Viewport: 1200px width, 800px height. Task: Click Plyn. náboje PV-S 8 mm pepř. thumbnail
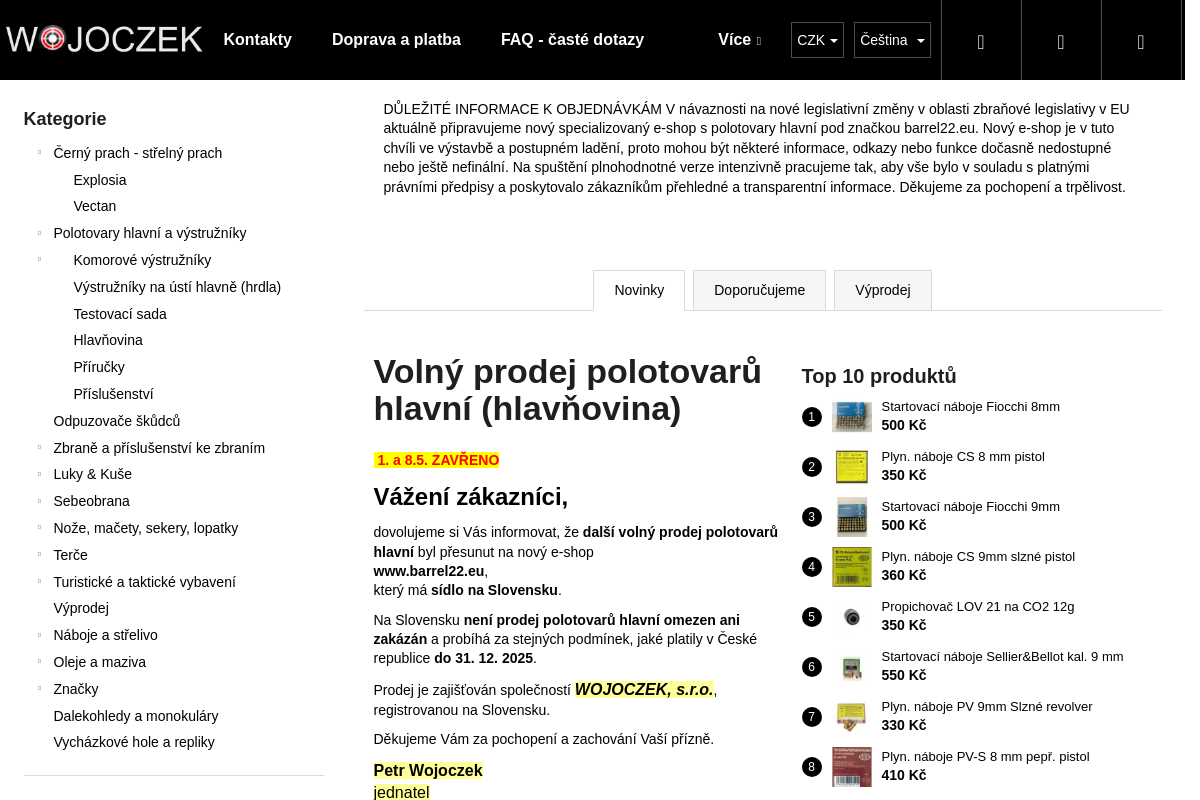[x=852, y=767]
